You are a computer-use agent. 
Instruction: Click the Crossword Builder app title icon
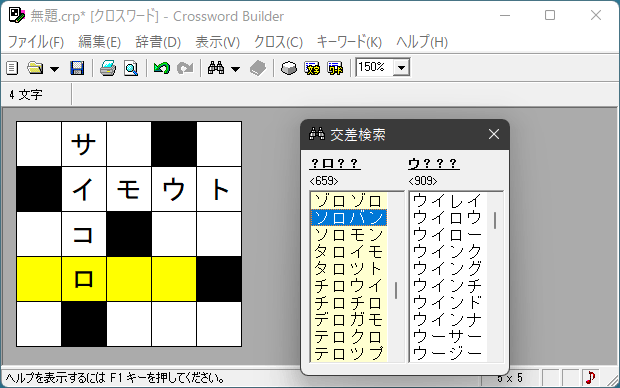point(17,15)
